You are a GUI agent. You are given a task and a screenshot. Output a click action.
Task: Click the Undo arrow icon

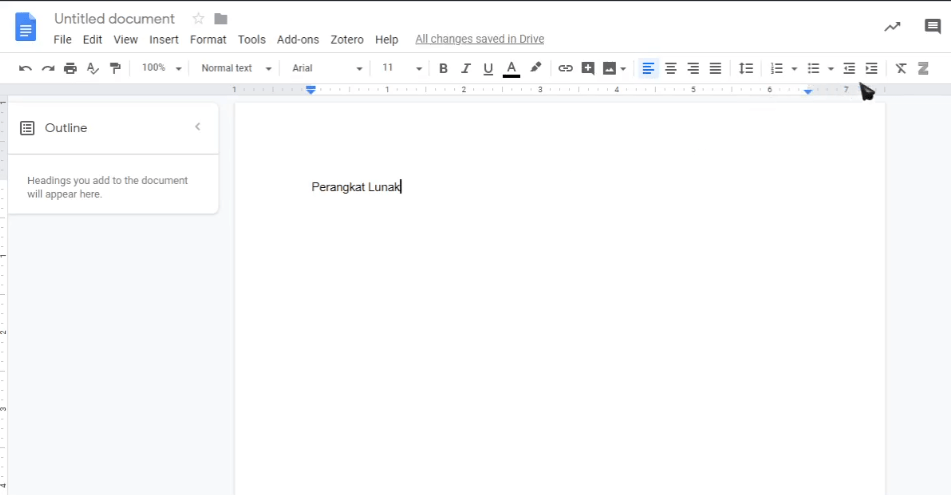[25, 68]
